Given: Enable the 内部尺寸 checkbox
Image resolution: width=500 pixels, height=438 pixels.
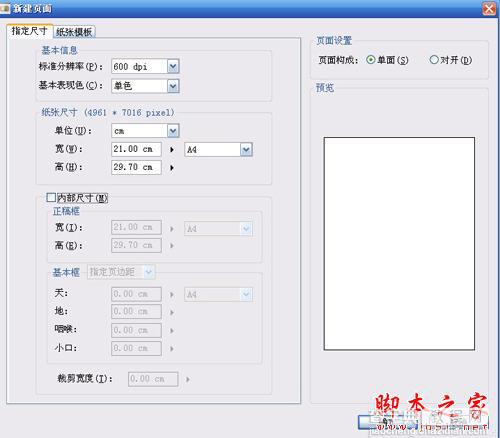Looking at the screenshot, I should tap(51, 198).
